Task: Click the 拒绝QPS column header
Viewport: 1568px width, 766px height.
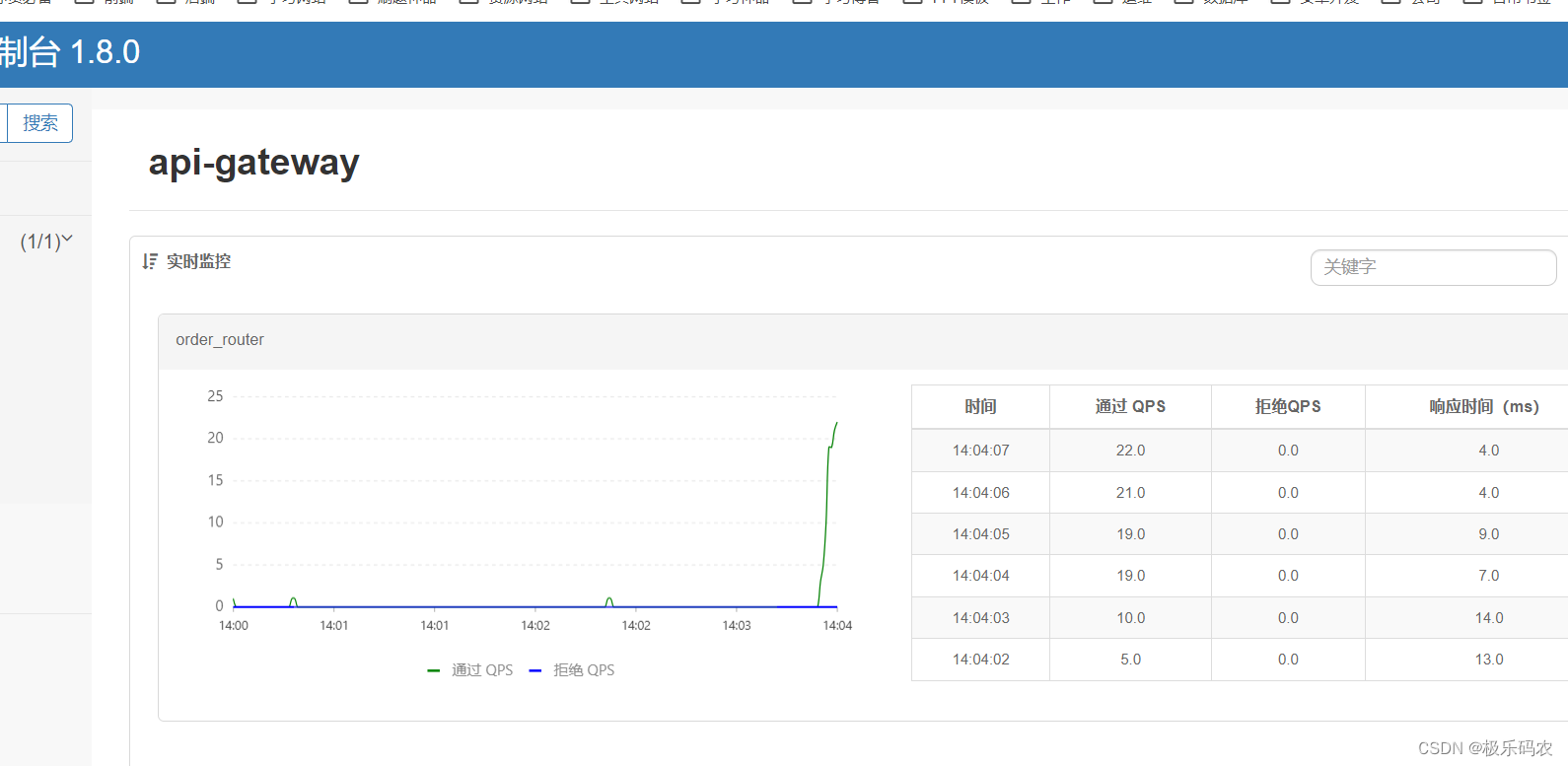Action: (x=1288, y=406)
